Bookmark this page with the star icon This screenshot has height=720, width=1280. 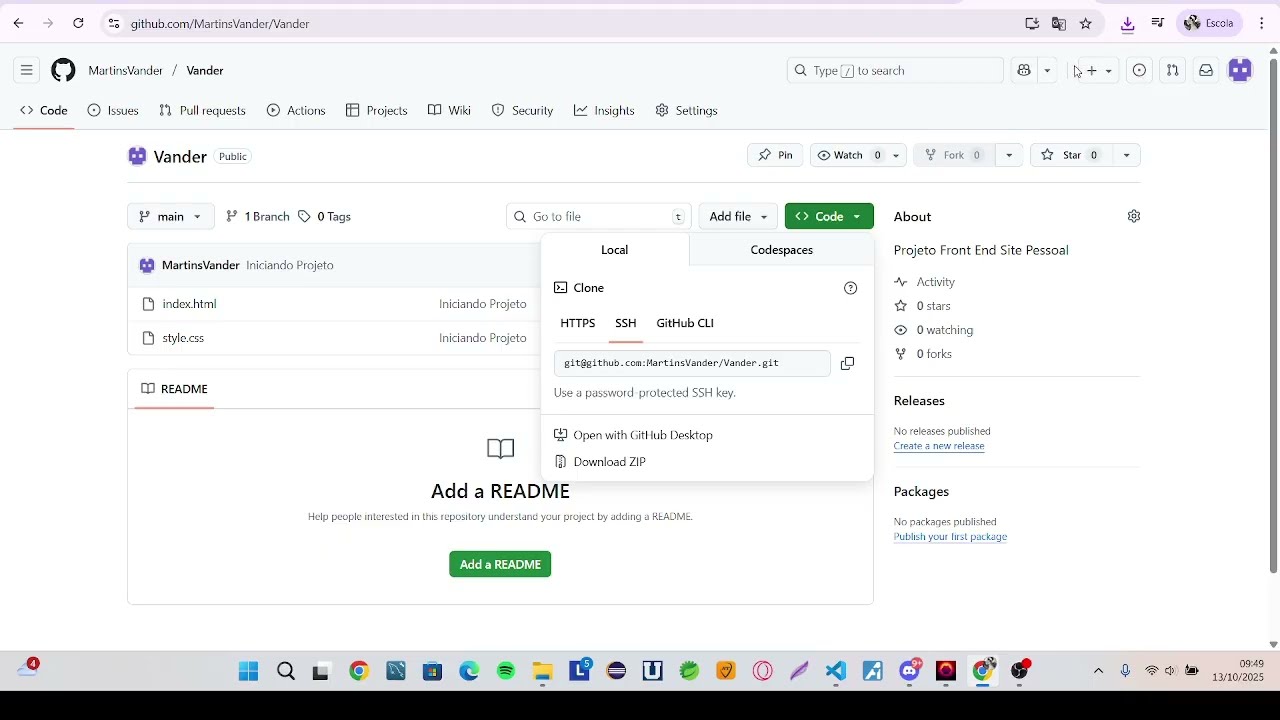point(1086,23)
